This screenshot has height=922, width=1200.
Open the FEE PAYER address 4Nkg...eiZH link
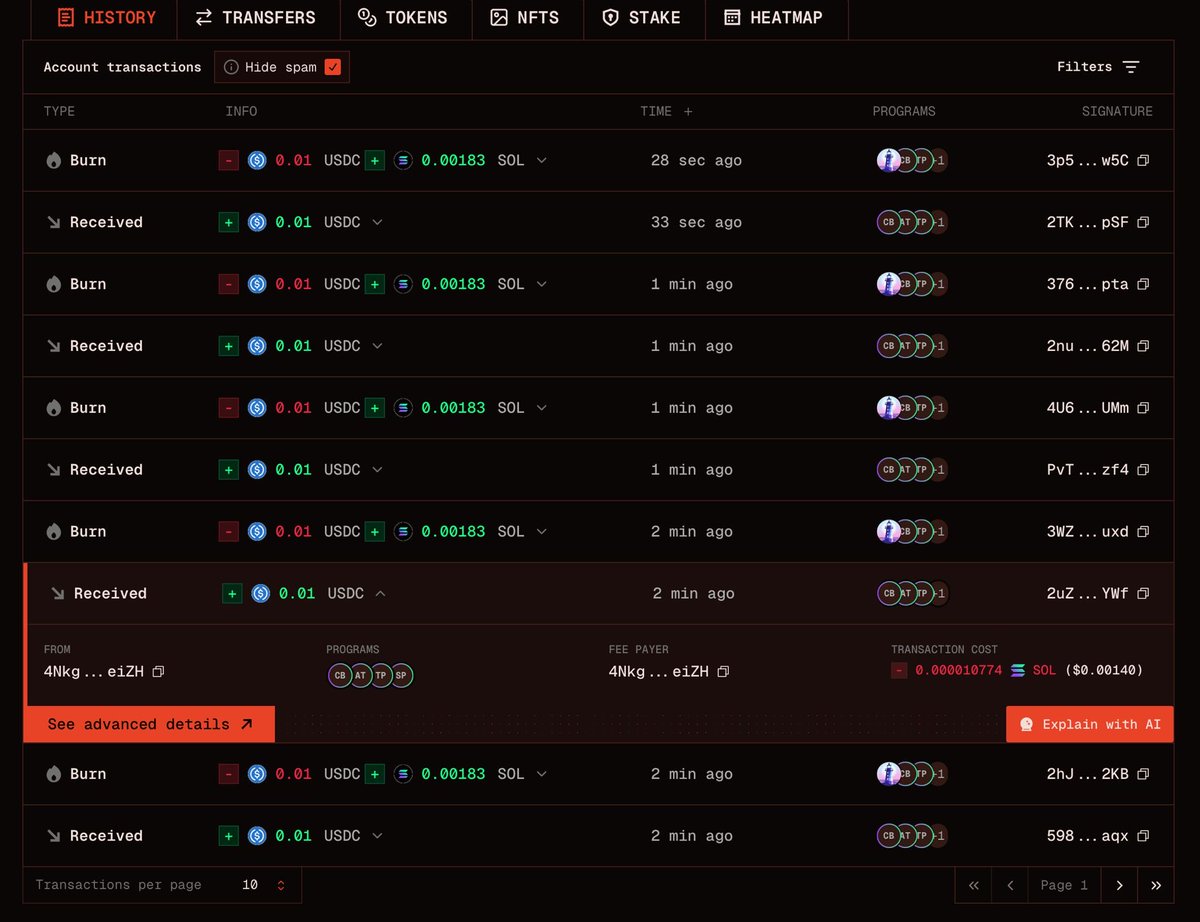[x=659, y=672]
